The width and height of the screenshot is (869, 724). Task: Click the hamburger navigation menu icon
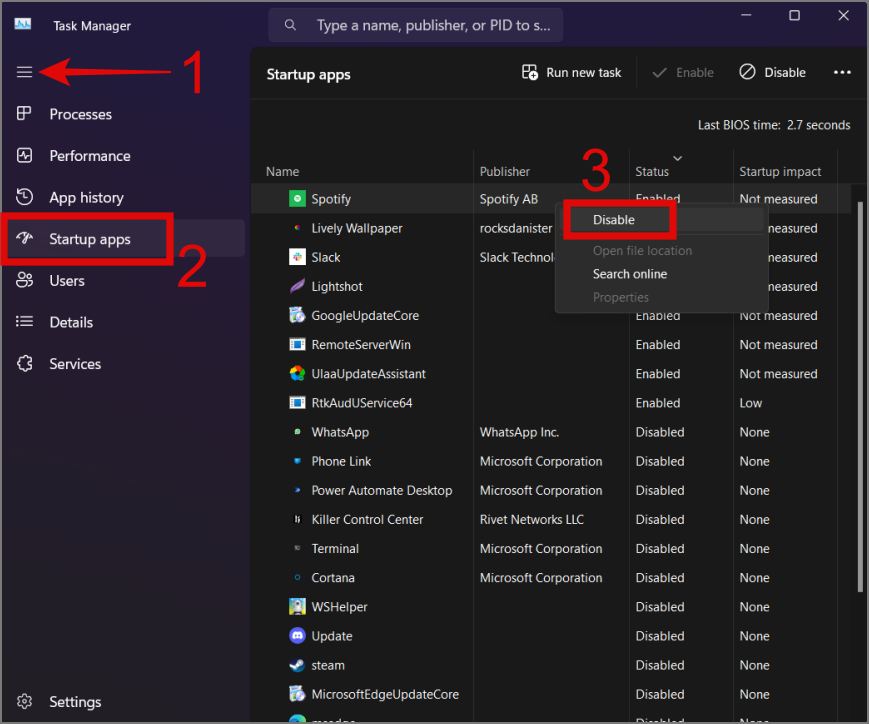(x=26, y=71)
